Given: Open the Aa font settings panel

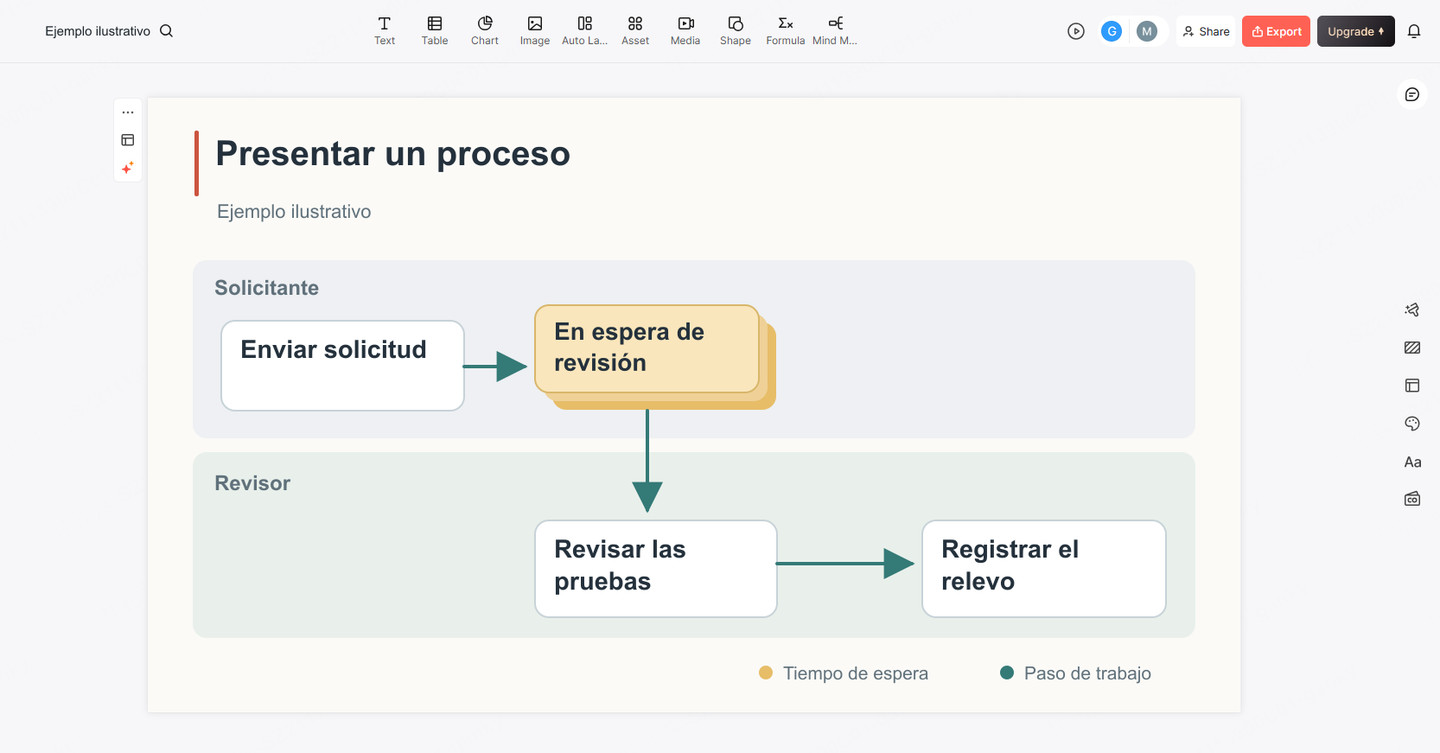Looking at the screenshot, I should (1412, 462).
